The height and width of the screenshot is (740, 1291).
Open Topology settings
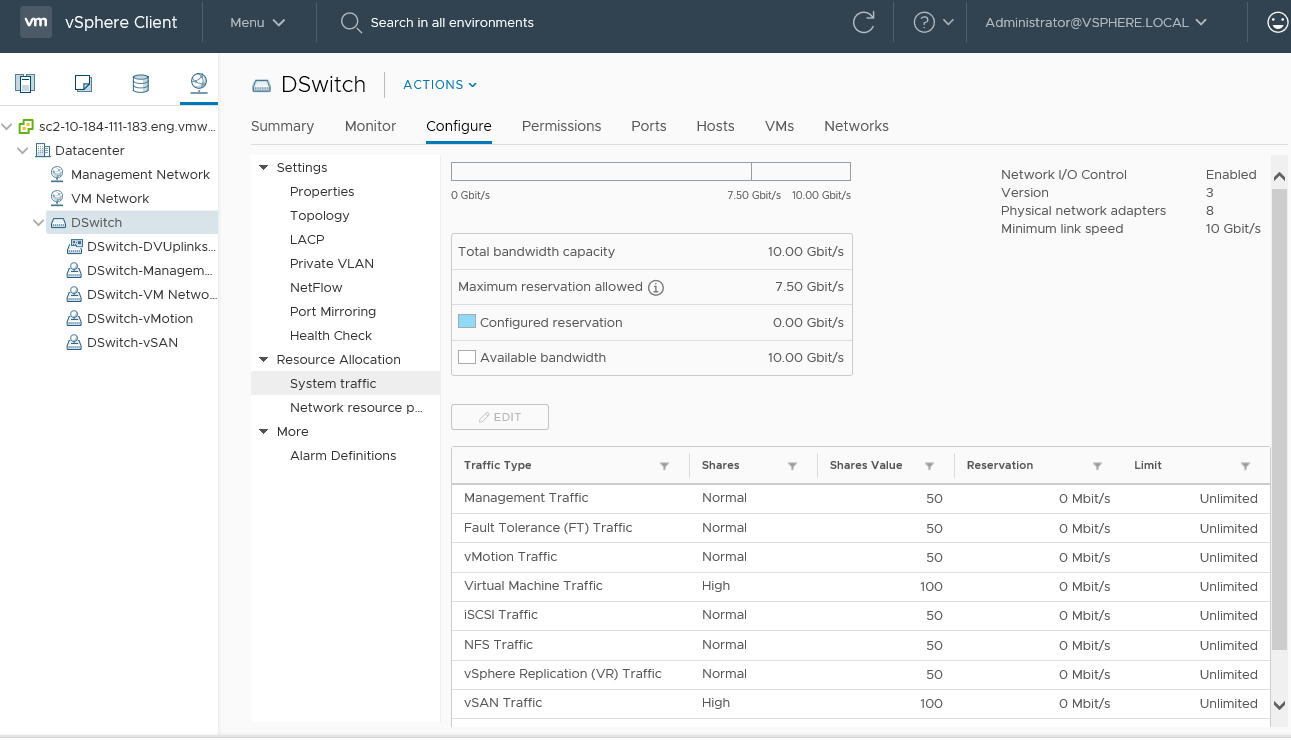pos(320,216)
